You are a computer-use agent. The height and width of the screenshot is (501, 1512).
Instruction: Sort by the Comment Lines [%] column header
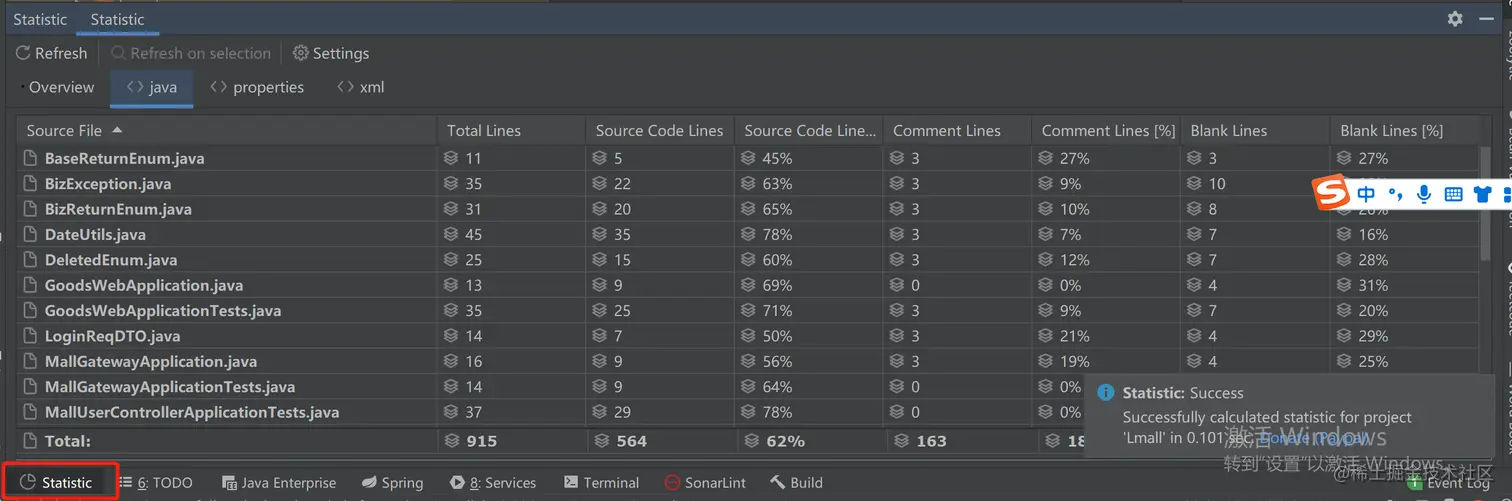tap(1107, 130)
